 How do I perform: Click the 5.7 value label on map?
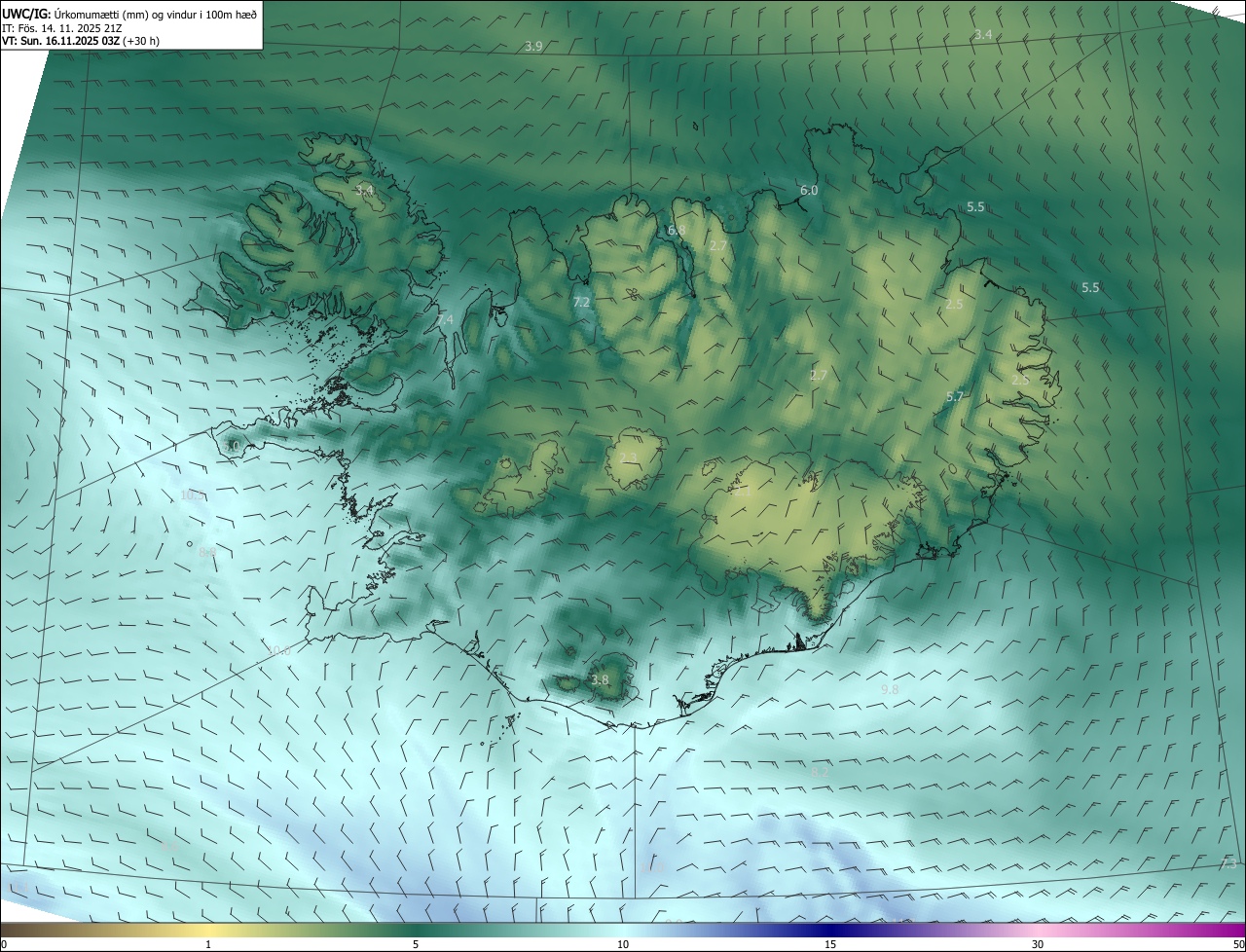tap(955, 396)
